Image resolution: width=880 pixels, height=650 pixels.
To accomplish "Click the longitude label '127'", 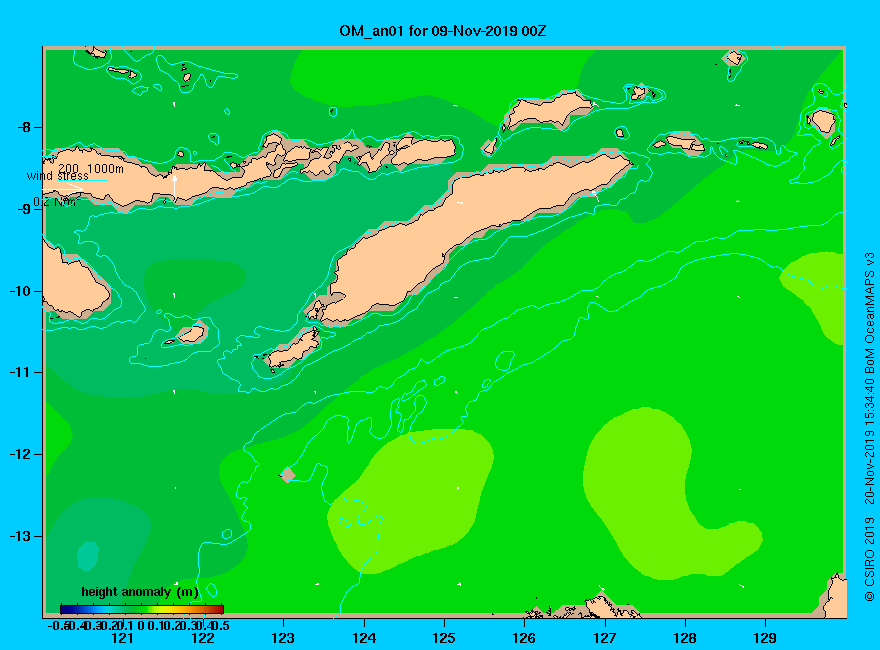I will point(604,638).
